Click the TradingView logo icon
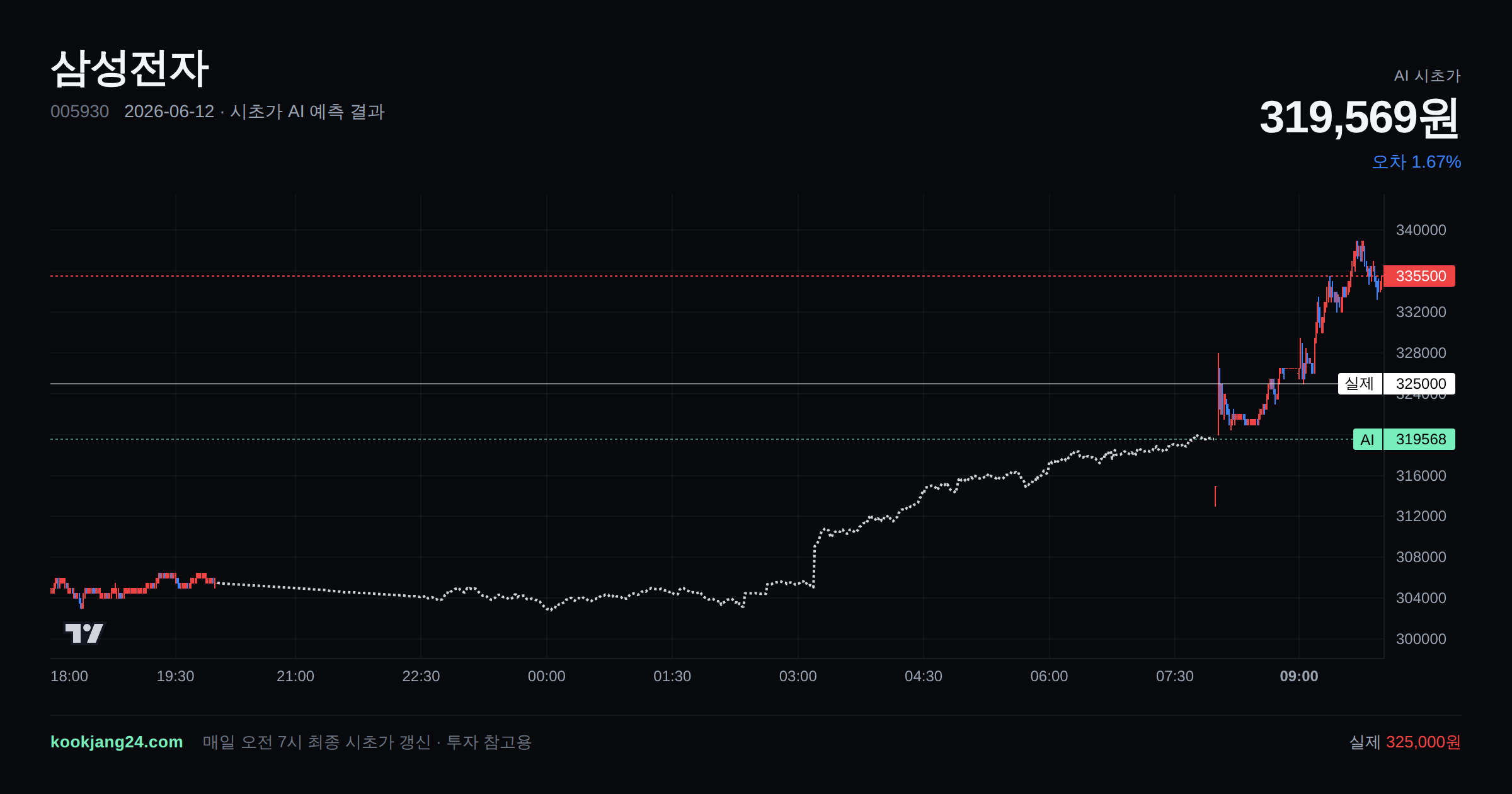 (x=84, y=633)
